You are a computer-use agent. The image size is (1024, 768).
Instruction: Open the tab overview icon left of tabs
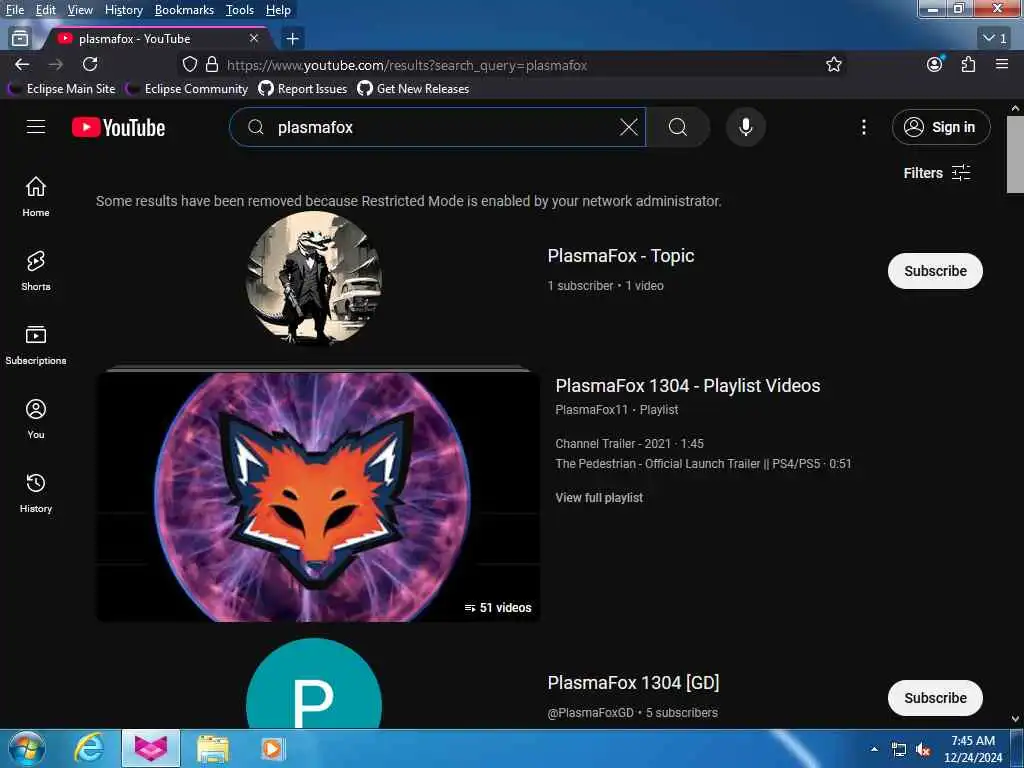coord(20,39)
